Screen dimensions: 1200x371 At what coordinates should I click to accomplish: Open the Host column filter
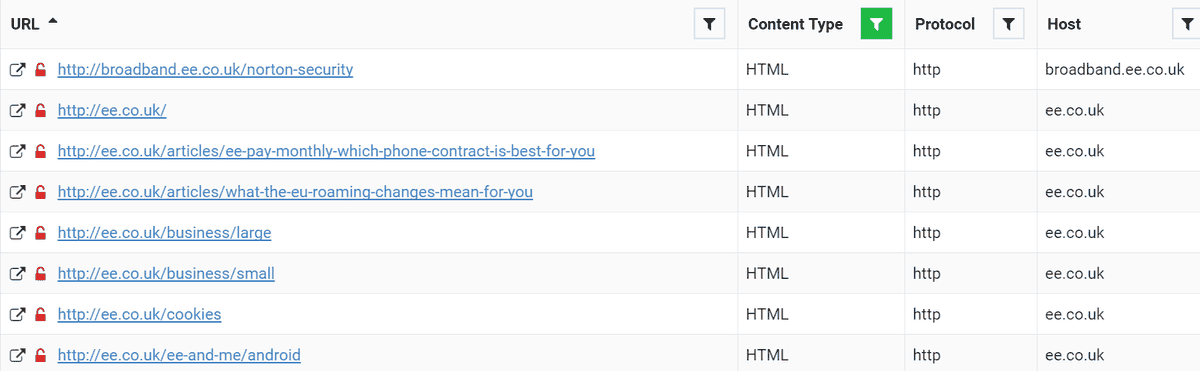pos(1185,24)
